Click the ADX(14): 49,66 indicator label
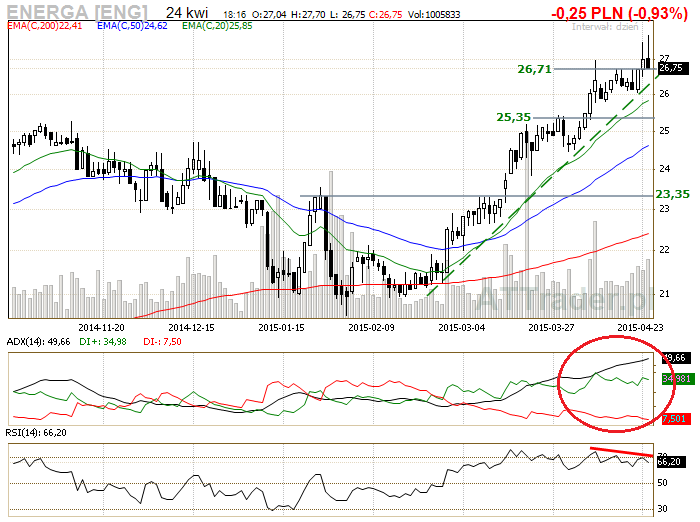Viewport: 700px width, 522px height. coord(38,342)
